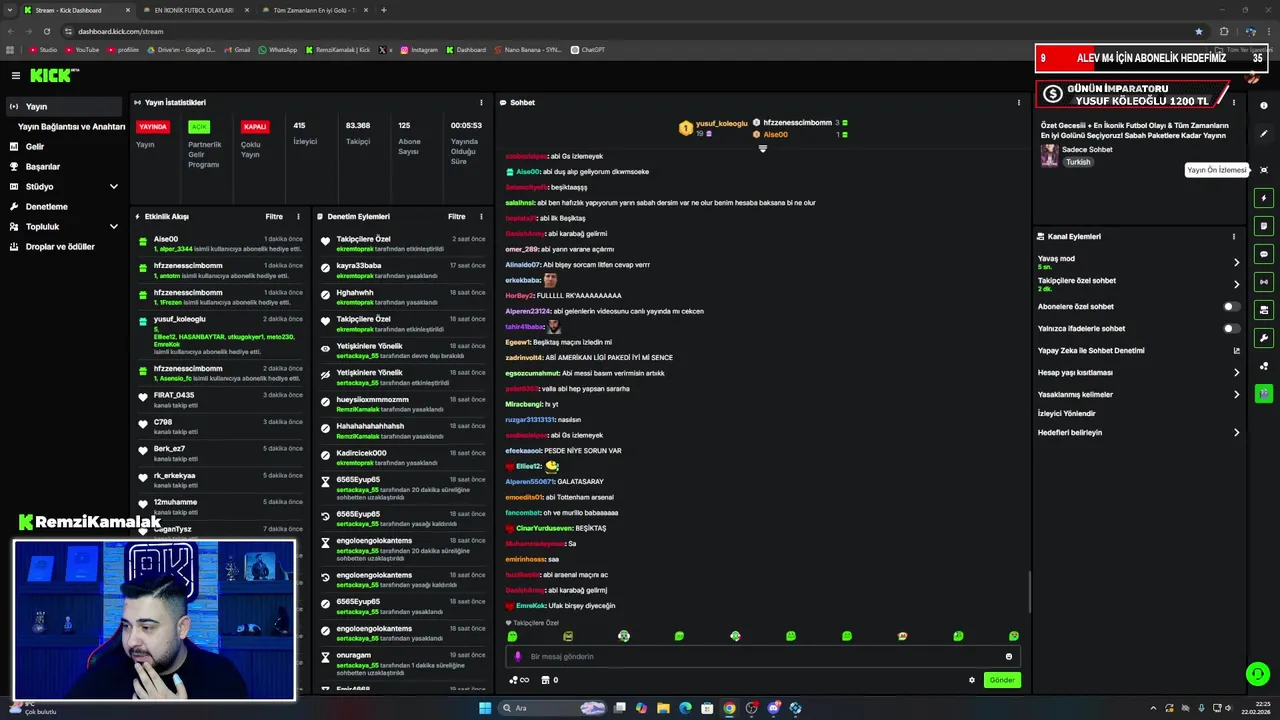Click the Sohbet panel chat scrollbar
This screenshot has height=720, width=1280.
tap(1030, 592)
